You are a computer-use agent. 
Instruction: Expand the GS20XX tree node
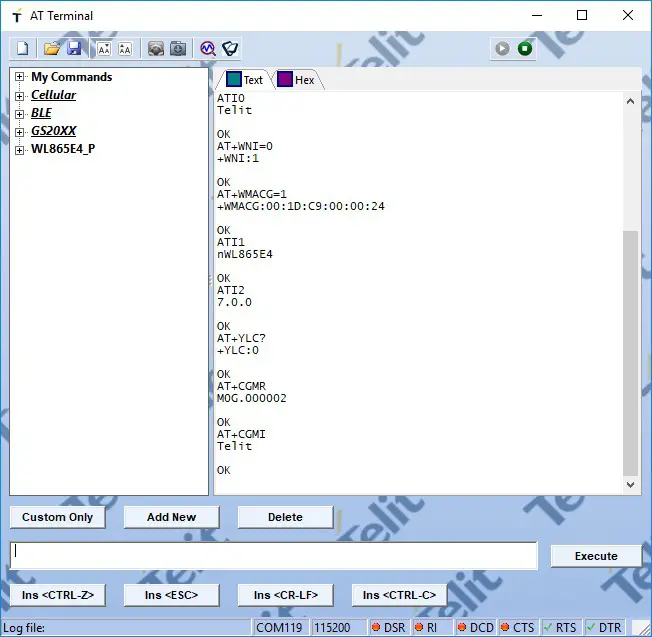click(19, 132)
